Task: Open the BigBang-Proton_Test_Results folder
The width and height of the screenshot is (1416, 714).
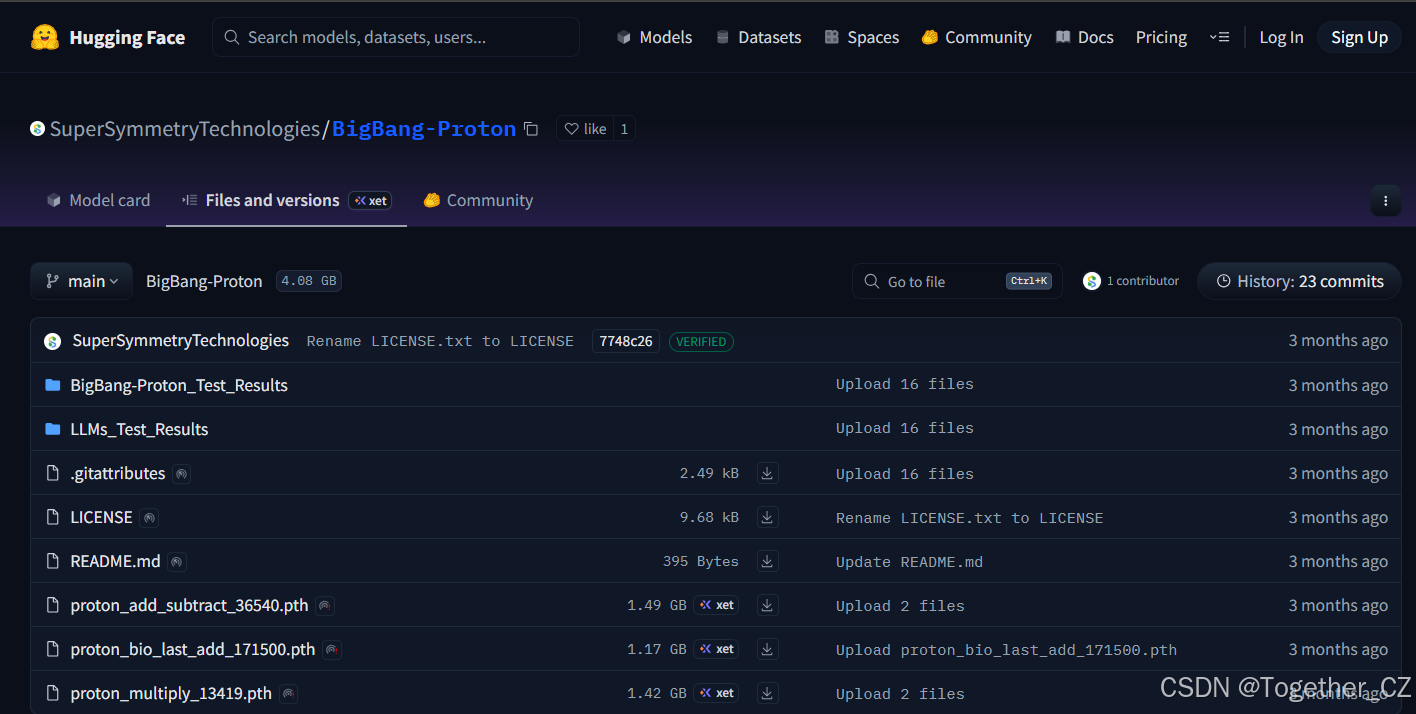Action: pyautogui.click(x=179, y=385)
